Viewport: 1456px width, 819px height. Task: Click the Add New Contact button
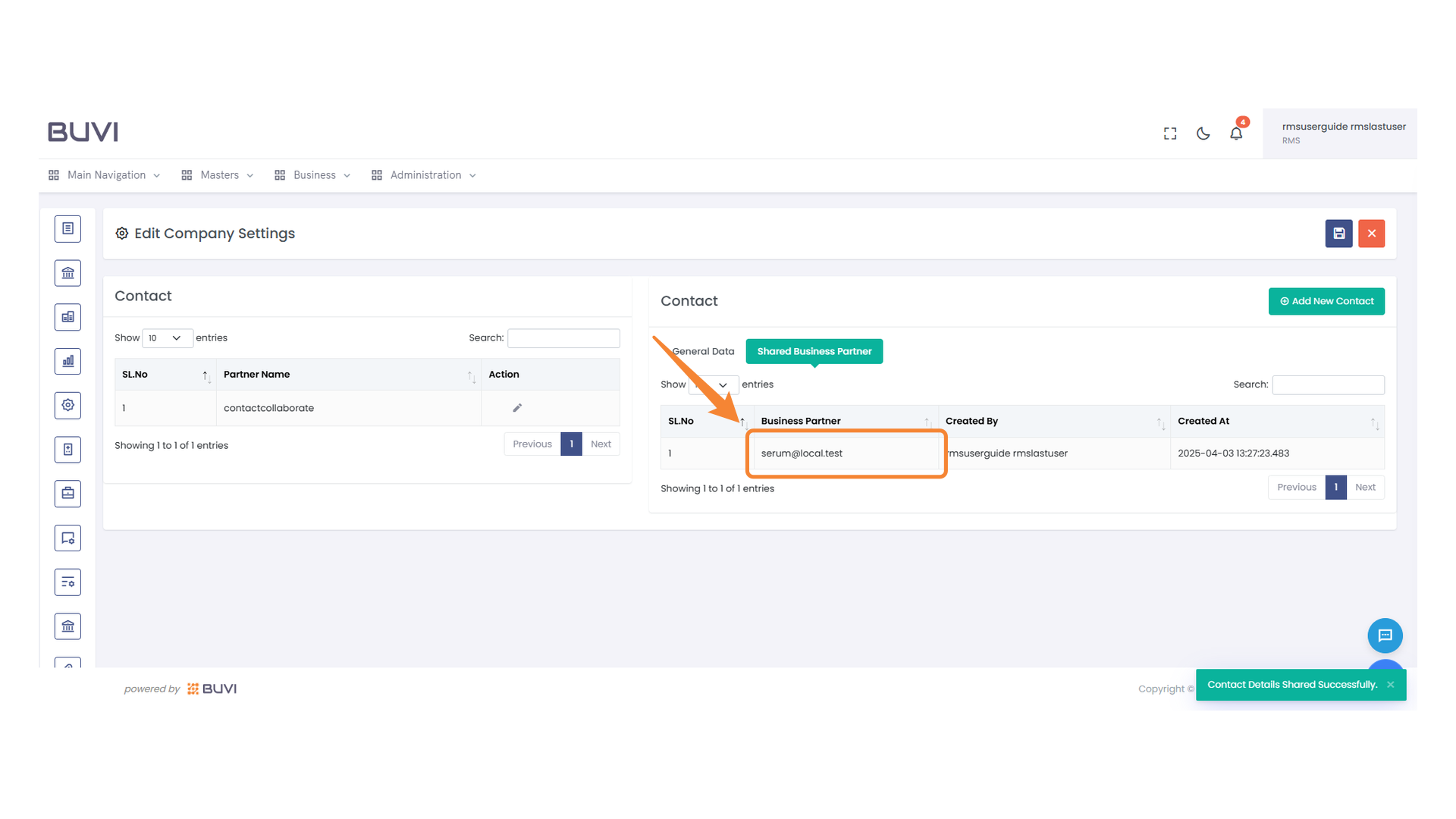click(x=1326, y=301)
